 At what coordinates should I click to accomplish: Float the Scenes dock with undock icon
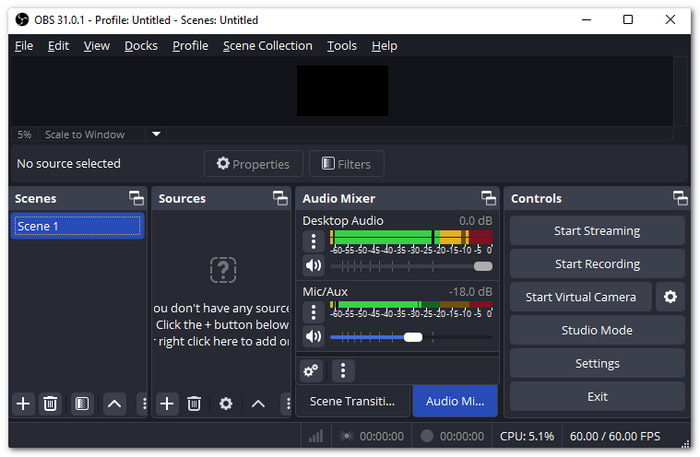136,198
